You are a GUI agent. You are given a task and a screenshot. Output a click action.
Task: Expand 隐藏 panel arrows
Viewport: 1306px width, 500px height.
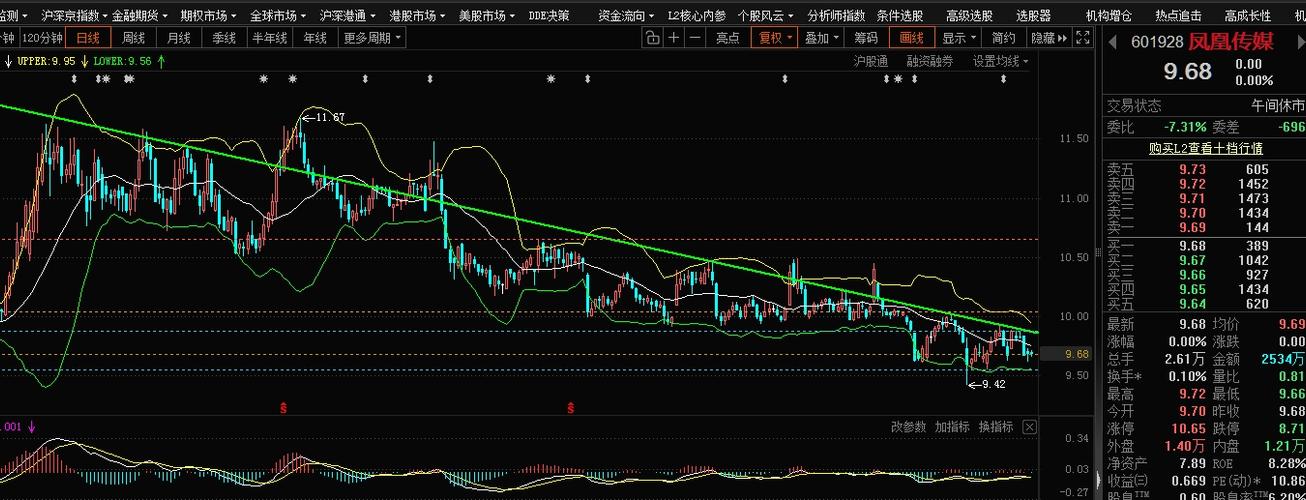[x=1049, y=38]
